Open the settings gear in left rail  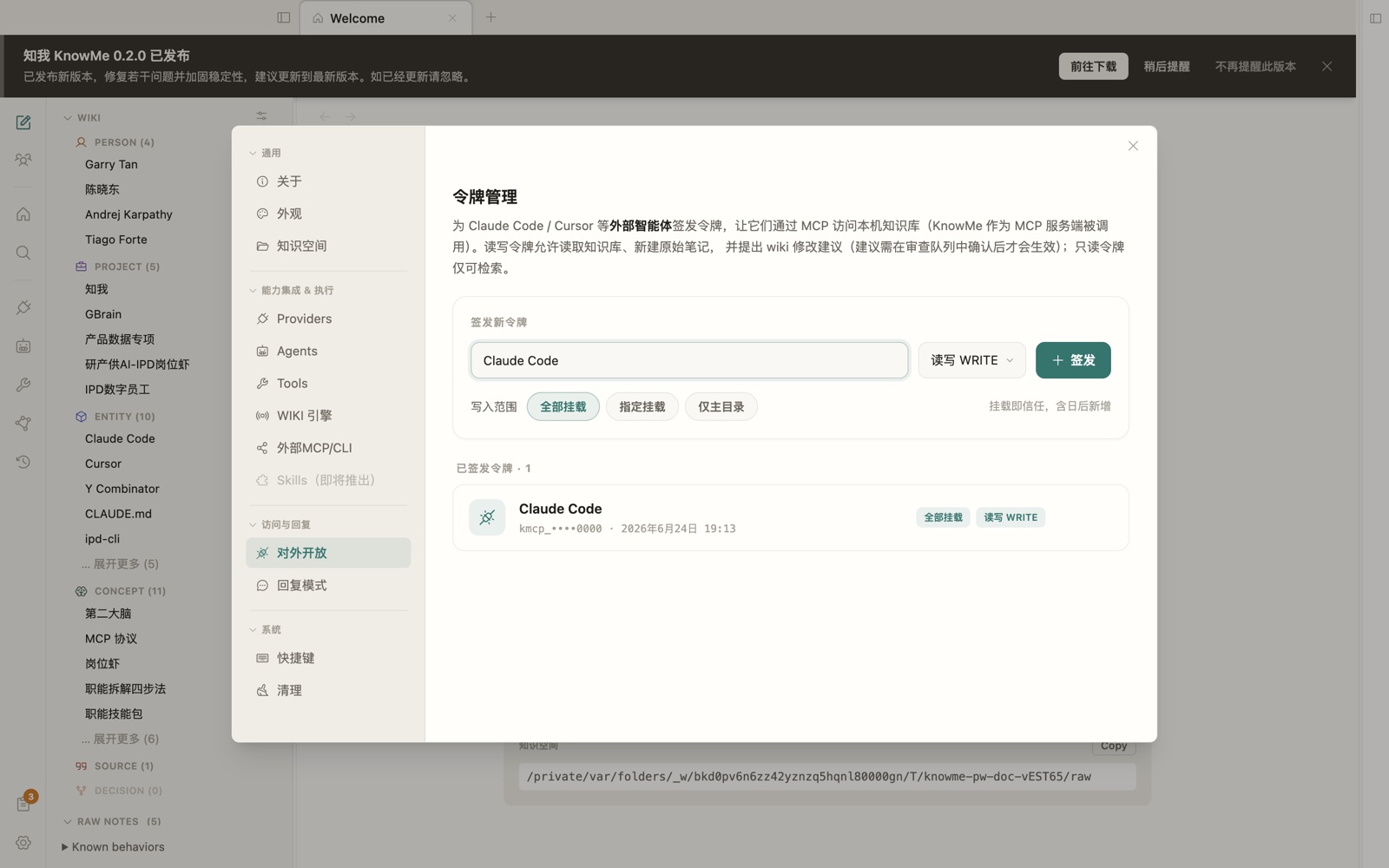(23, 843)
